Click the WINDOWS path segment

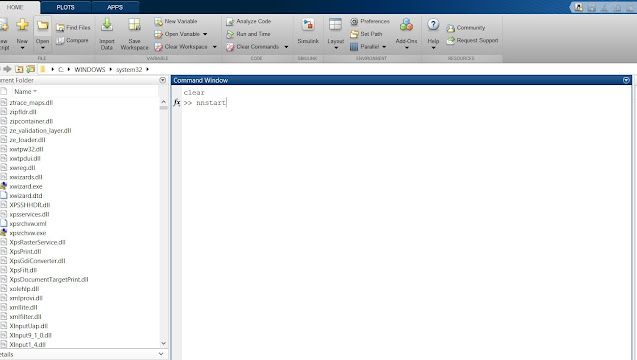click(x=90, y=69)
